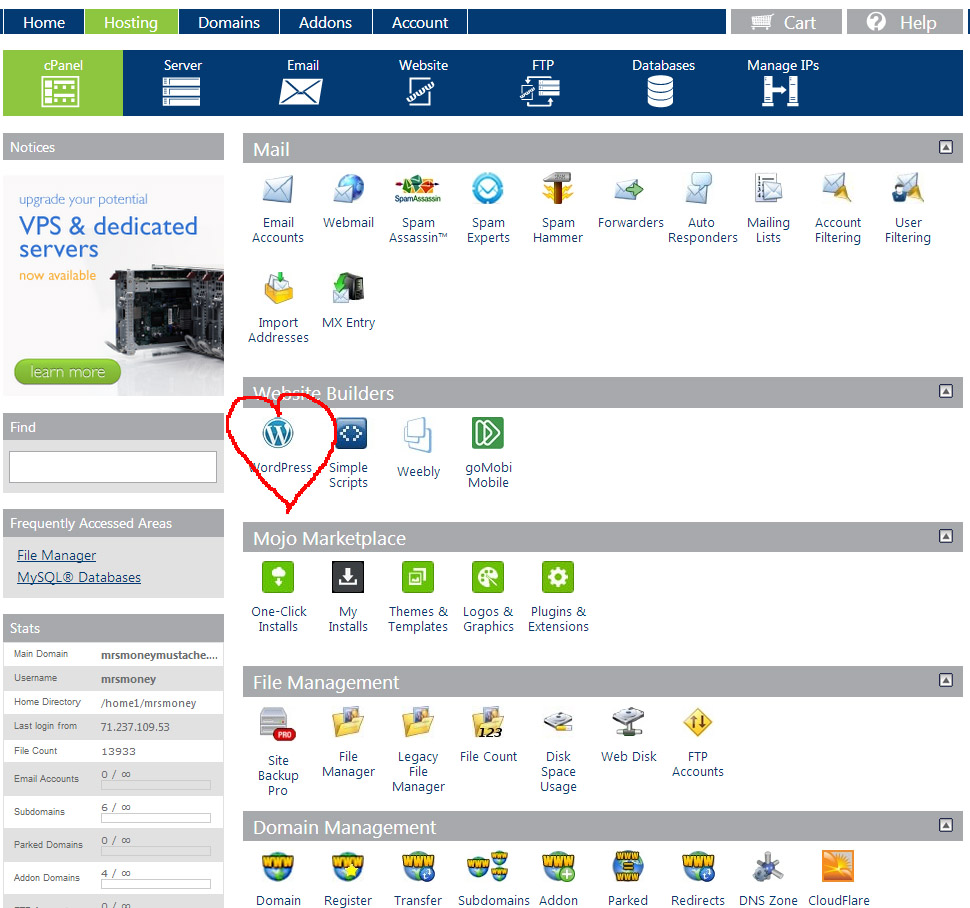
Task: Open Spam Hammer tool
Action: point(558,190)
